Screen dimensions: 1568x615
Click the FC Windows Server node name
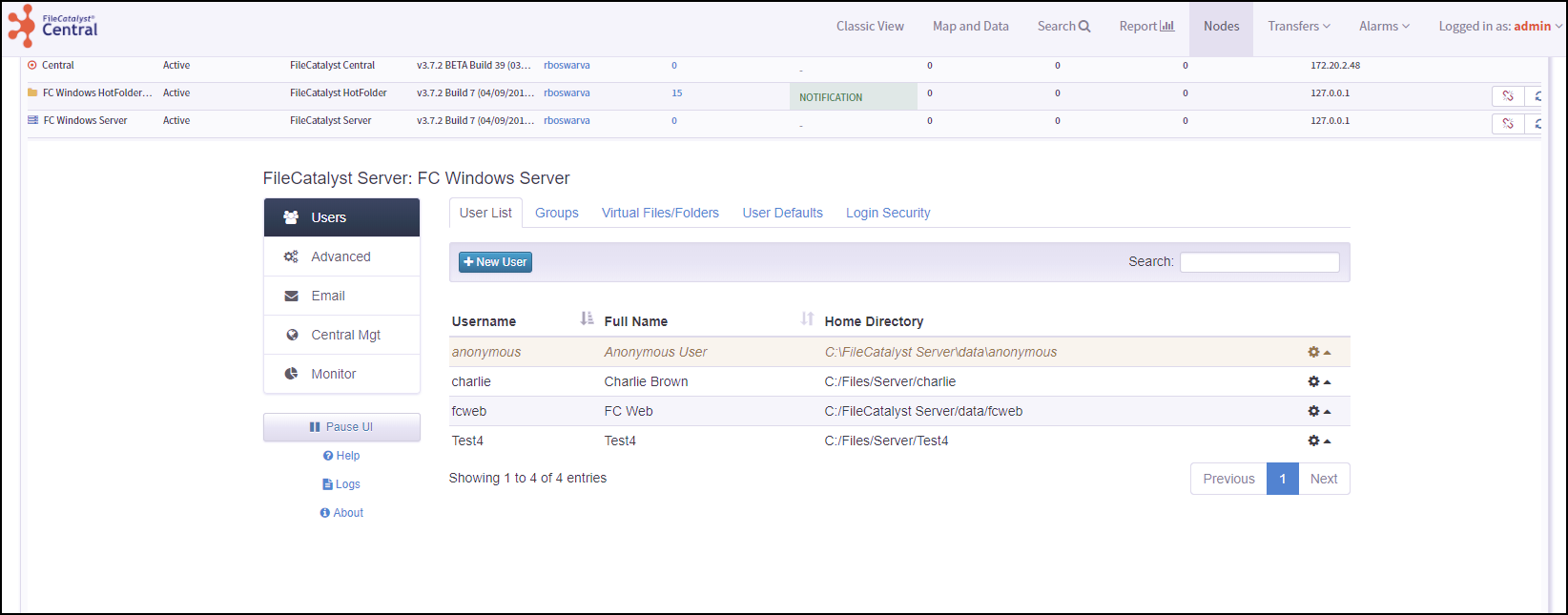[85, 121]
